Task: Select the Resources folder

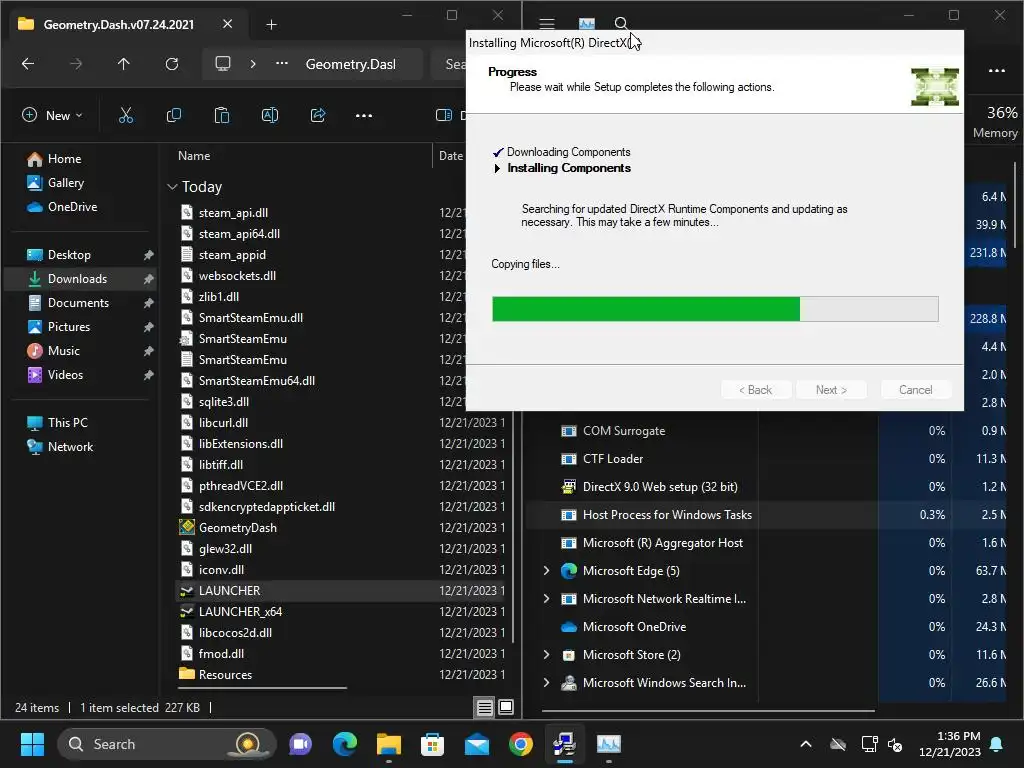Action: 225,675
